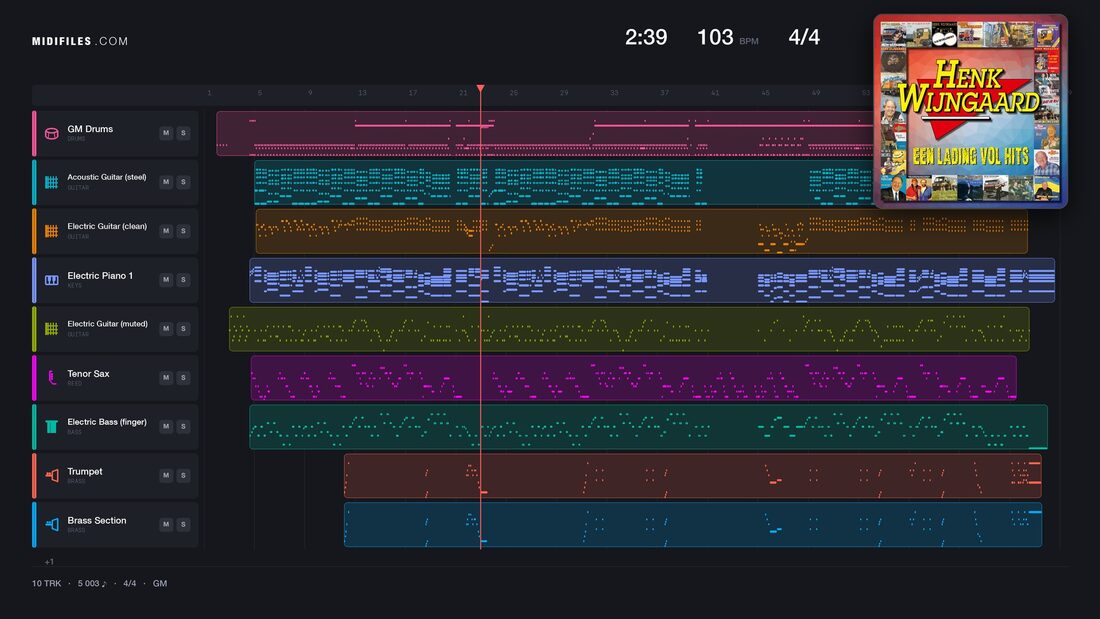Click the Tenor Sax track name
The width and height of the screenshot is (1100, 619).
pyautogui.click(x=88, y=374)
